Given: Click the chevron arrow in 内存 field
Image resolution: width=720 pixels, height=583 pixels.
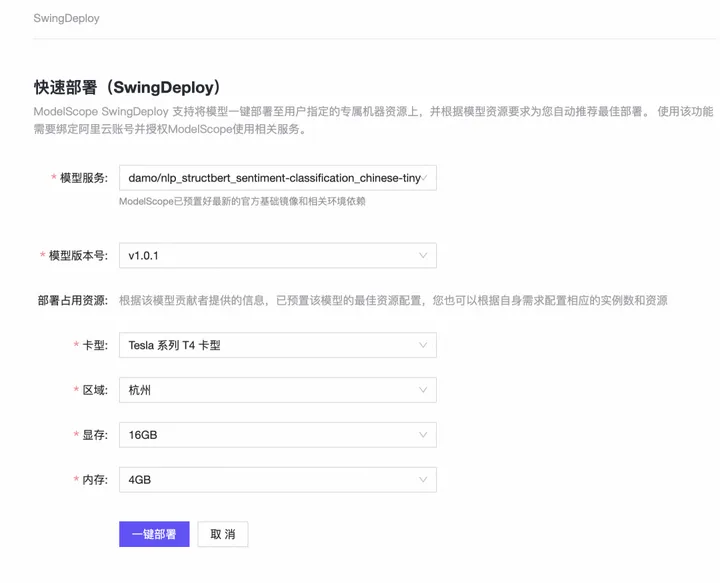Looking at the screenshot, I should (x=423, y=480).
